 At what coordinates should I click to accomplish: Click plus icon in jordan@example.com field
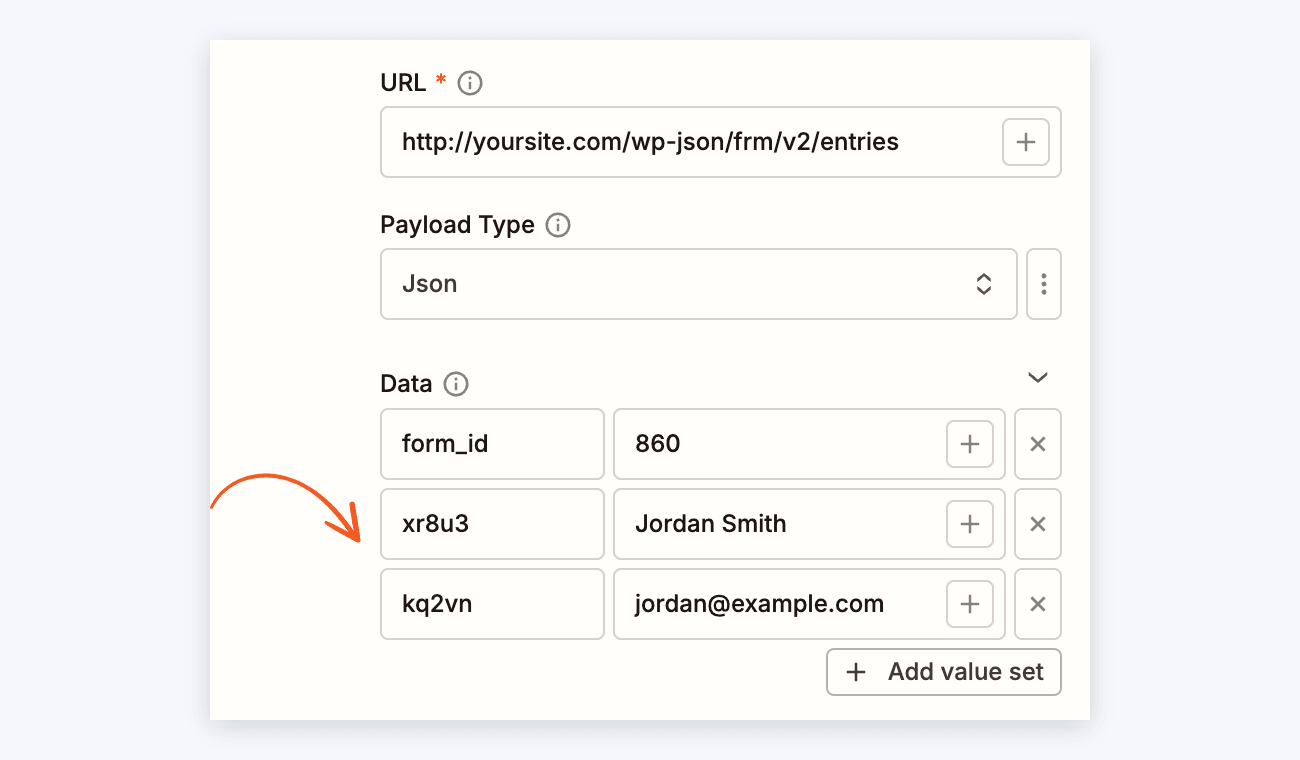click(970, 604)
